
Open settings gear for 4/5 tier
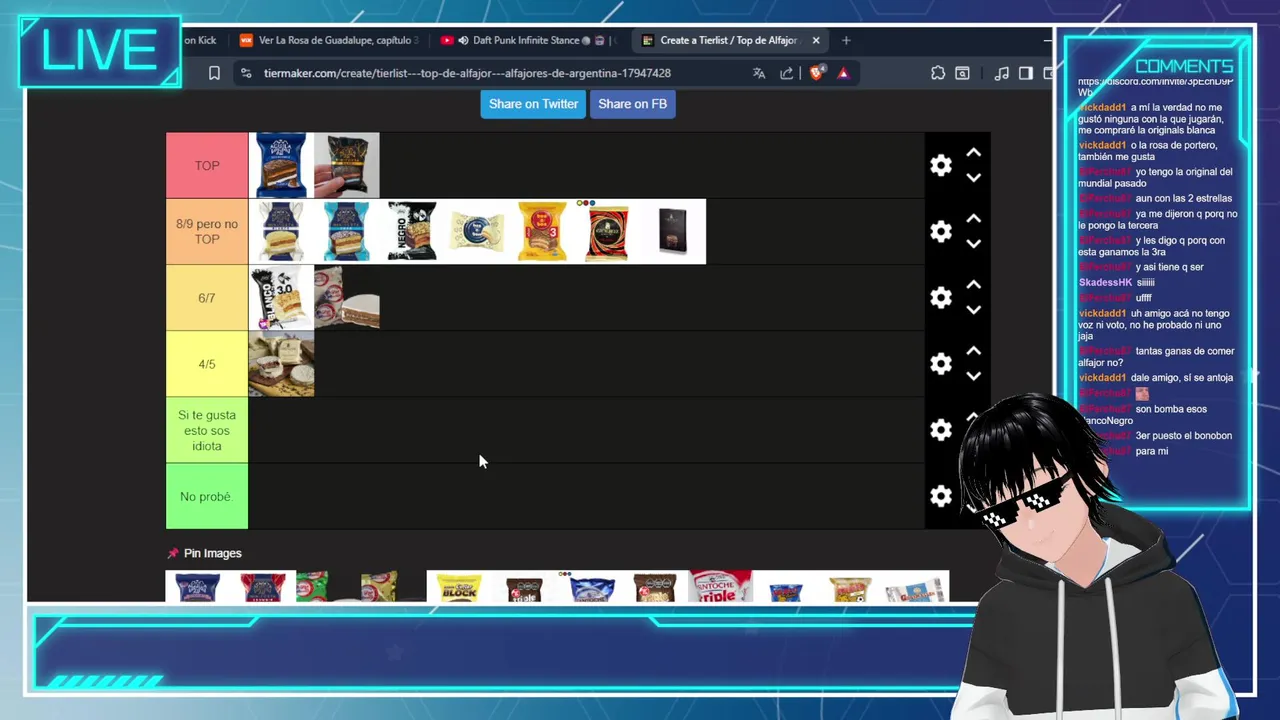click(941, 364)
